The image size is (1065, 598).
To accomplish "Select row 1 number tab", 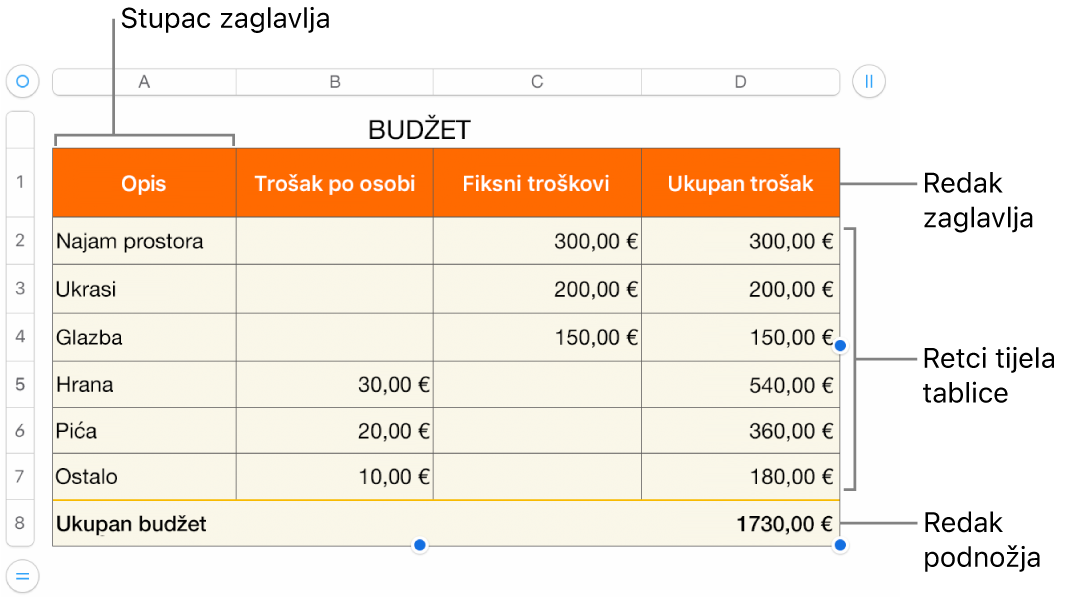I will tap(20, 183).
